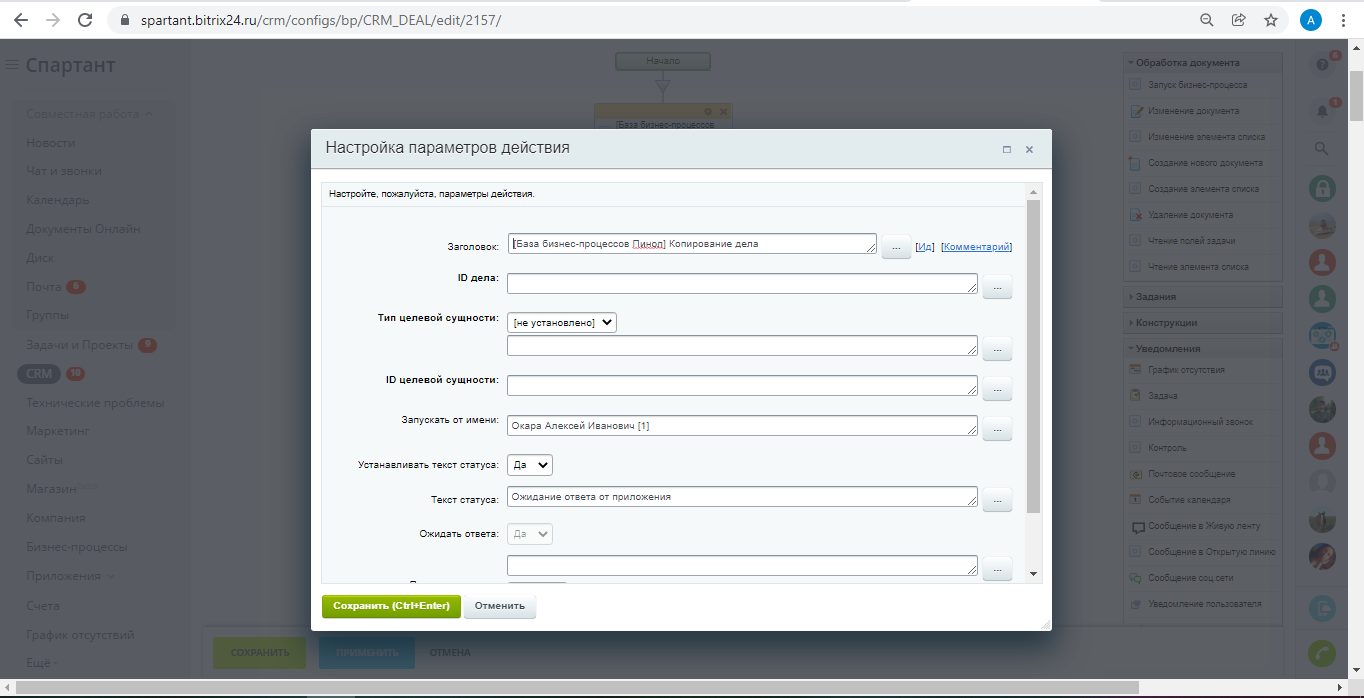
Task: Open the Устанавливать текст статуса dropdown
Action: (530, 465)
